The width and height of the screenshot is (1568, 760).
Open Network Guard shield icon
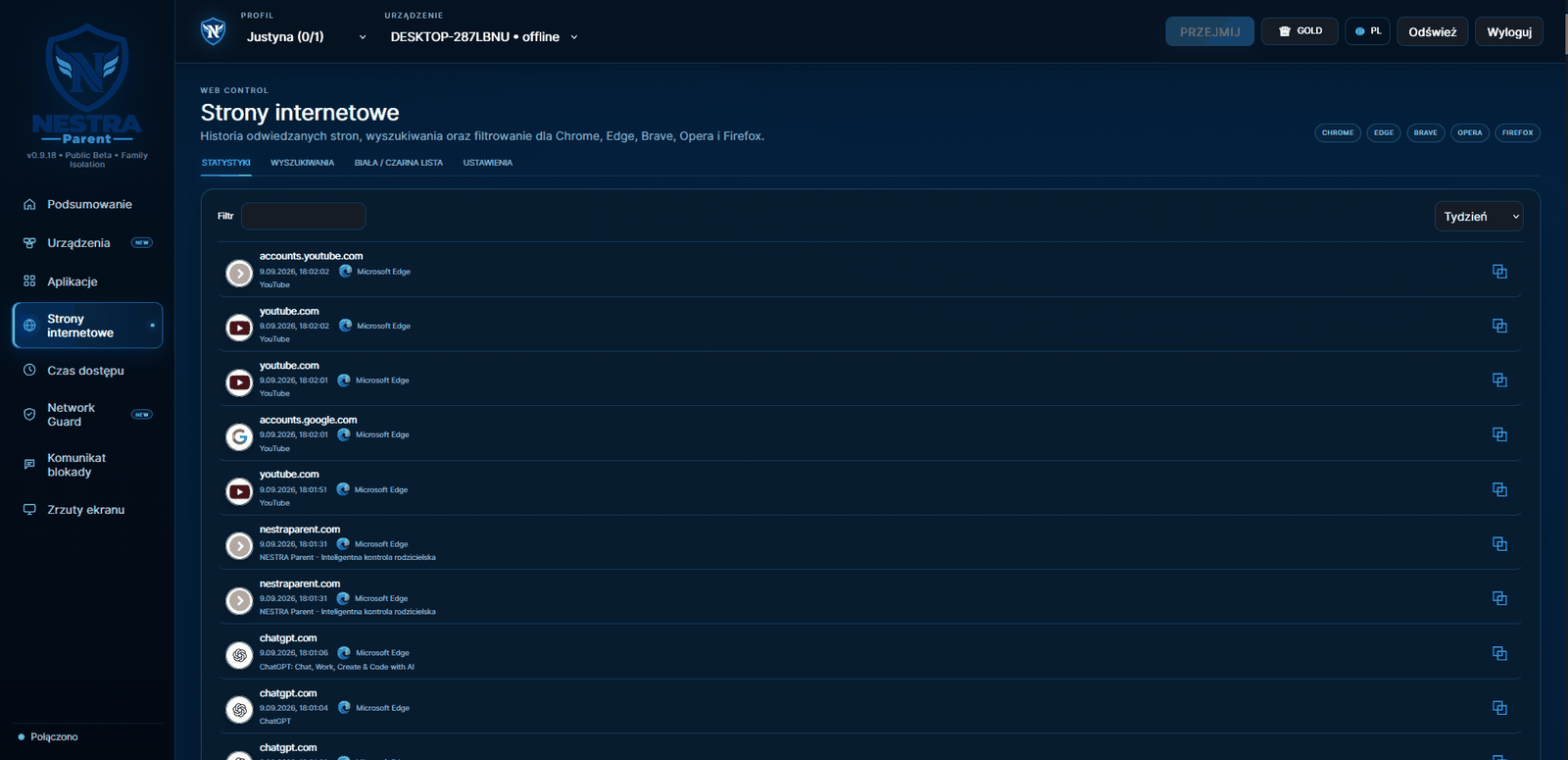click(x=29, y=415)
